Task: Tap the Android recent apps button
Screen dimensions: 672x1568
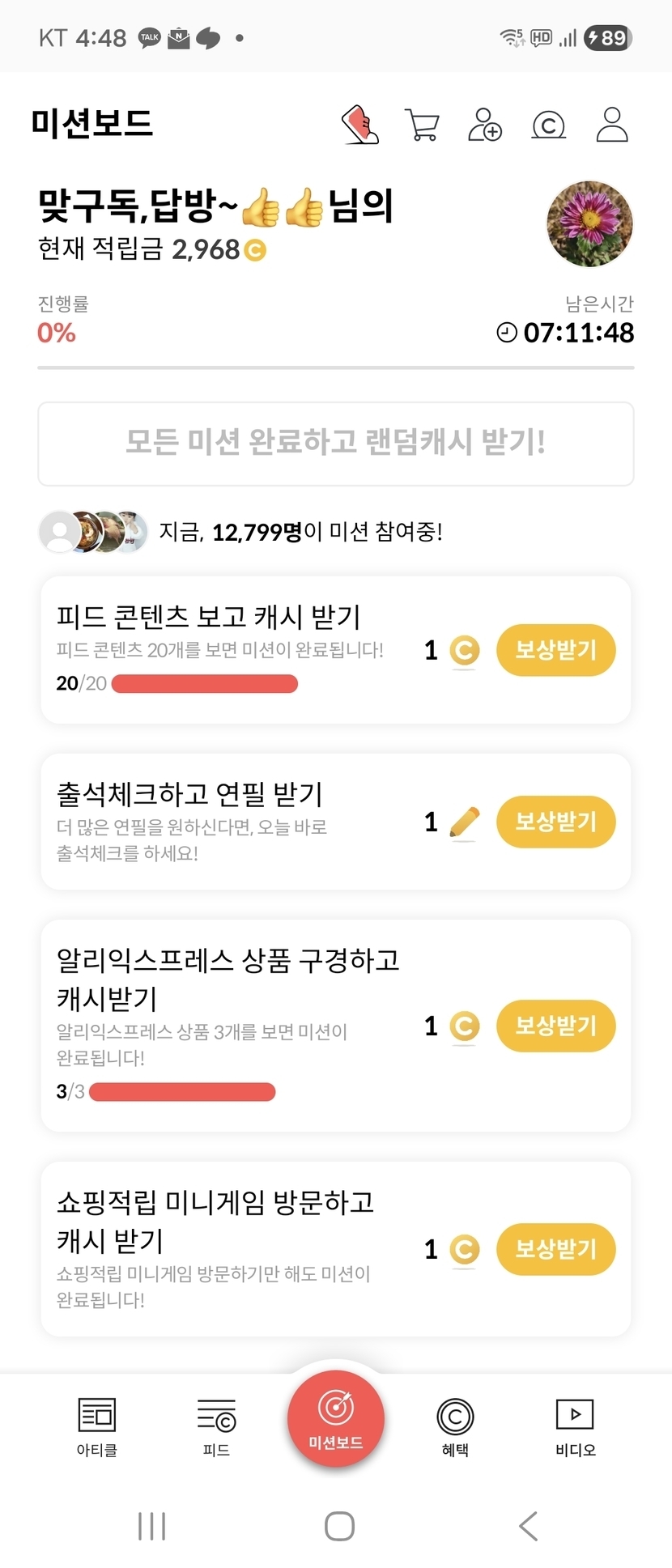Action: coord(151,1526)
